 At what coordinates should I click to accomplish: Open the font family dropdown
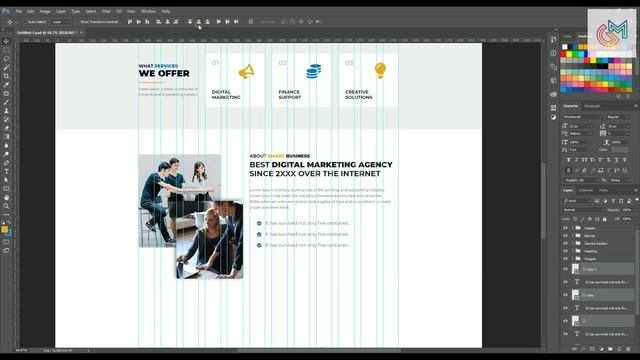click(x=582, y=117)
